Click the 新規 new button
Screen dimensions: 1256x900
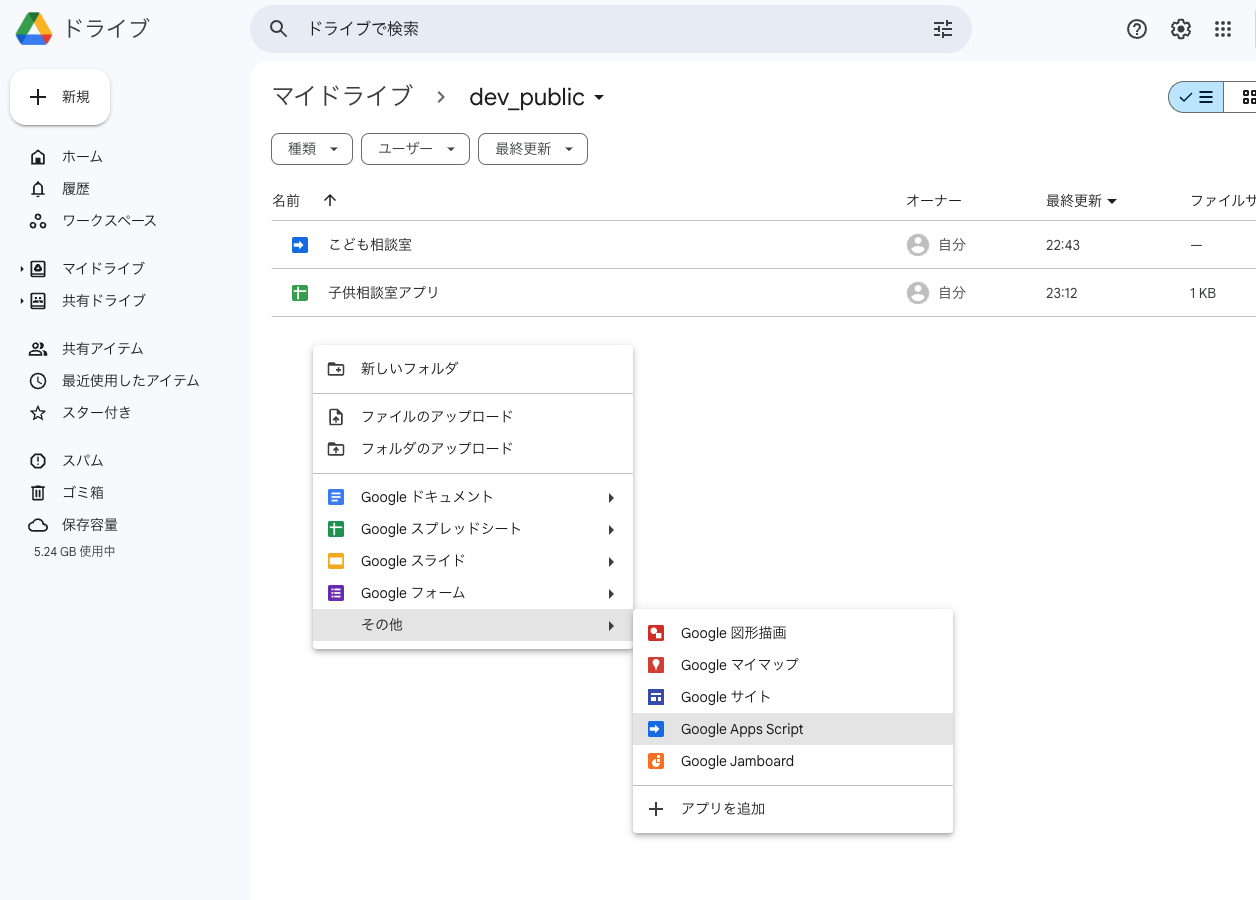(59, 96)
